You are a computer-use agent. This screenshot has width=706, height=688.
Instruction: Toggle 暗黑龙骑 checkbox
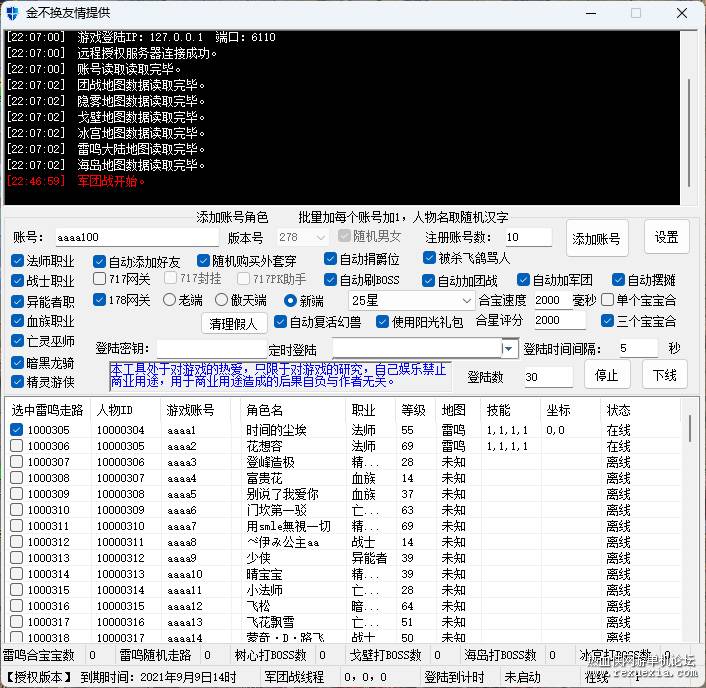point(17,362)
